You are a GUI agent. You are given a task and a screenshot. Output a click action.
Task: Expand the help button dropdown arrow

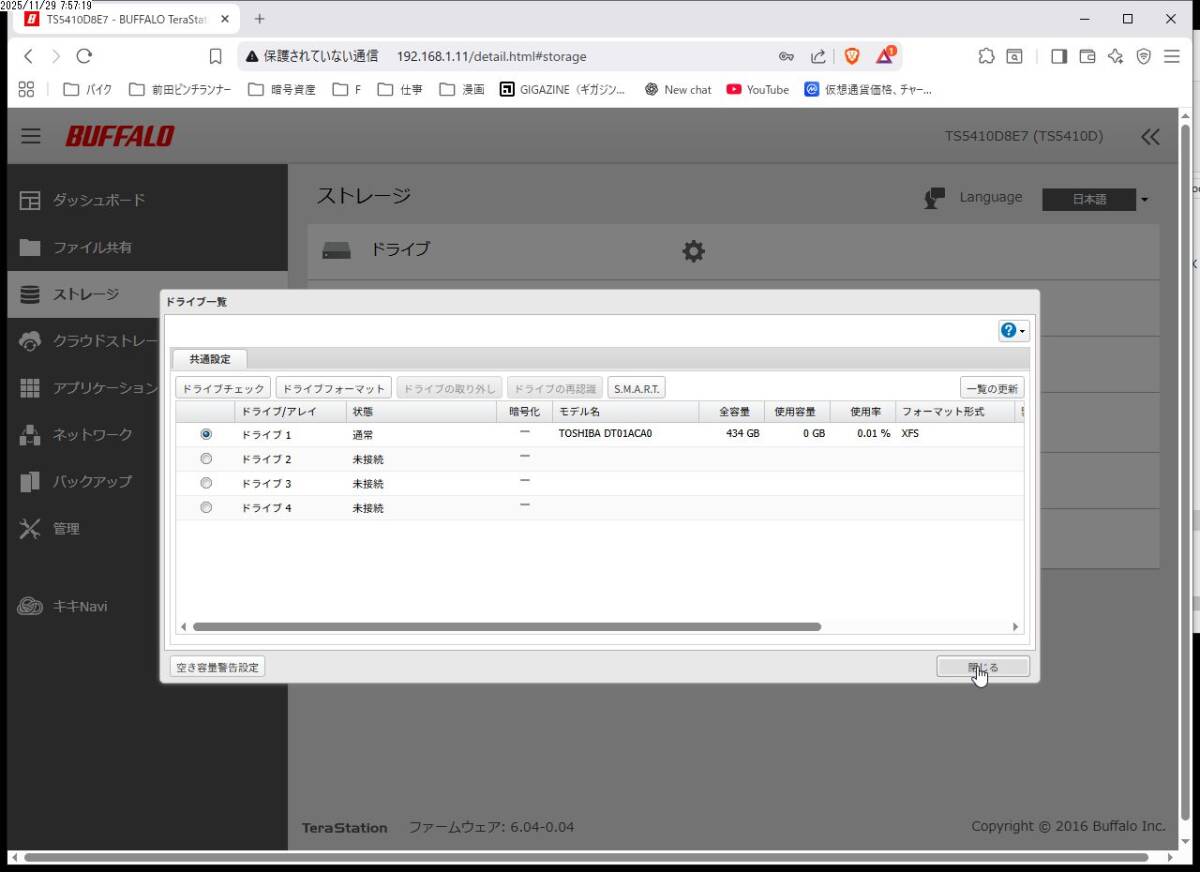[x=1022, y=331]
